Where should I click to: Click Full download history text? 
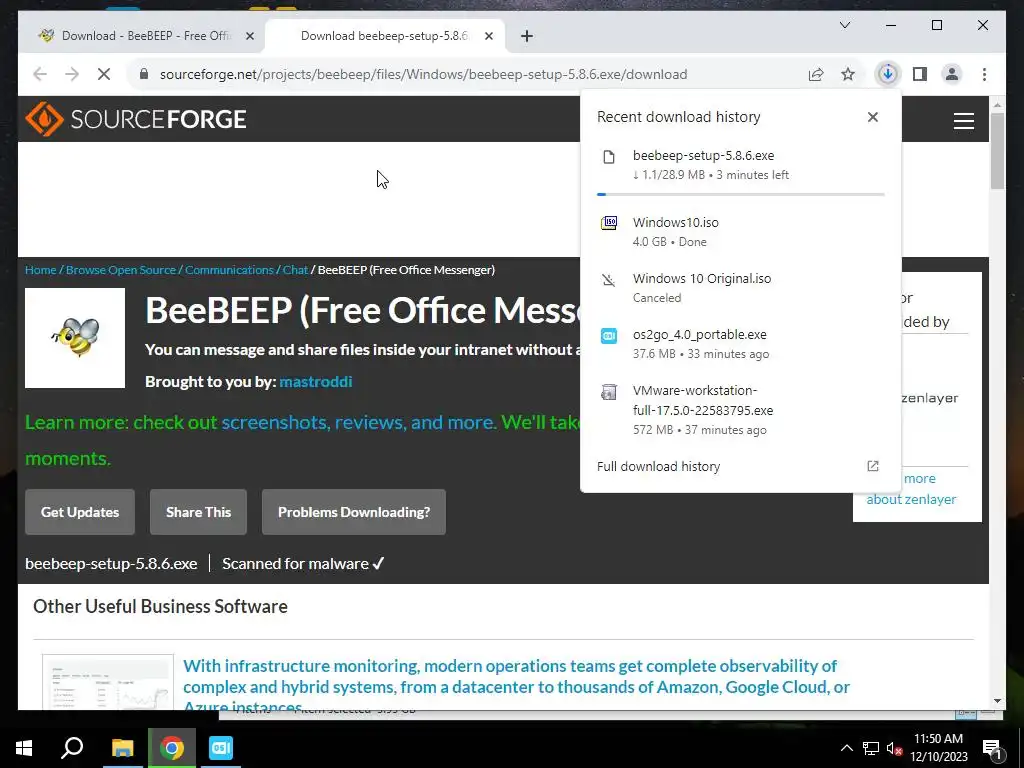click(x=658, y=466)
